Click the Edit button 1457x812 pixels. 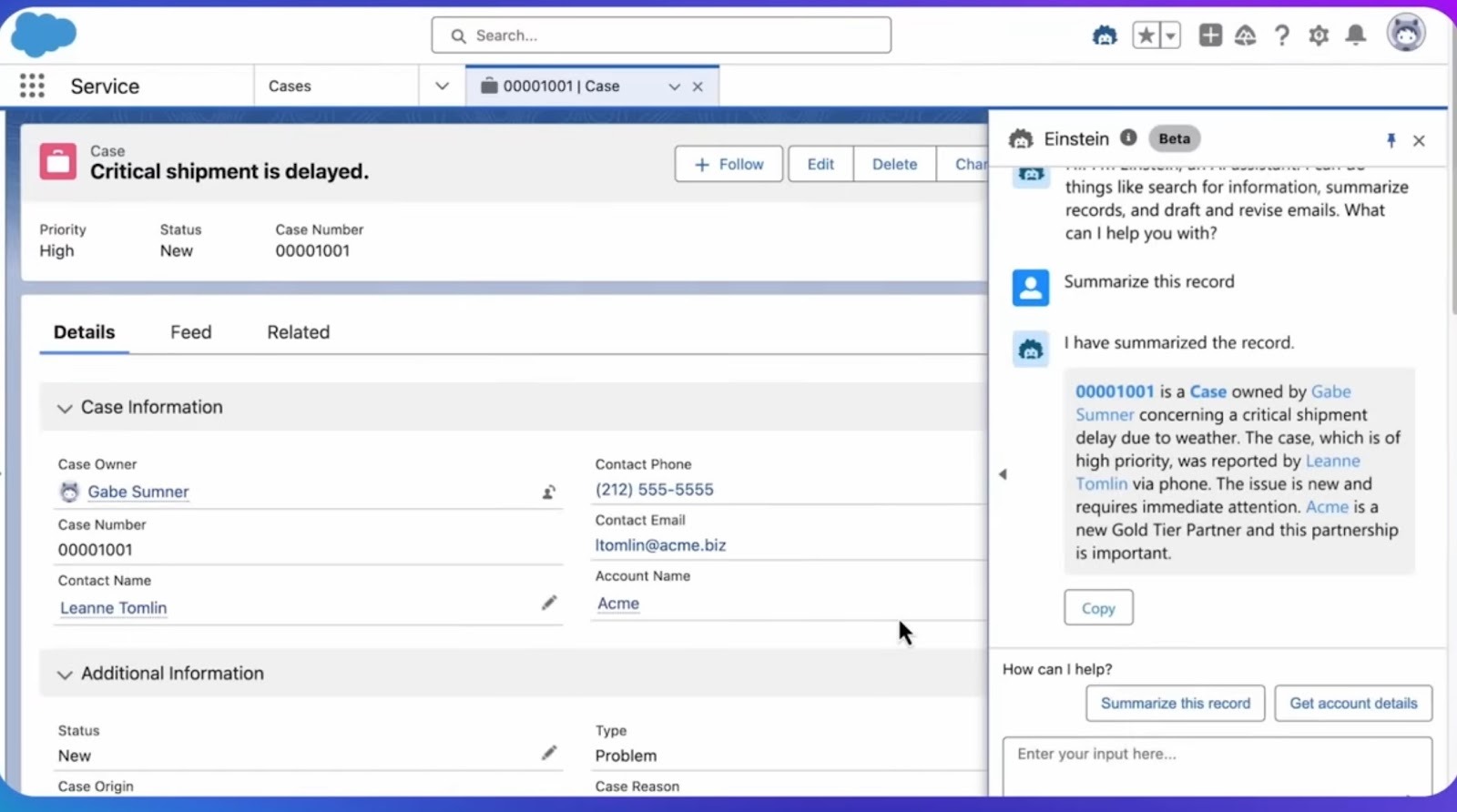[820, 164]
